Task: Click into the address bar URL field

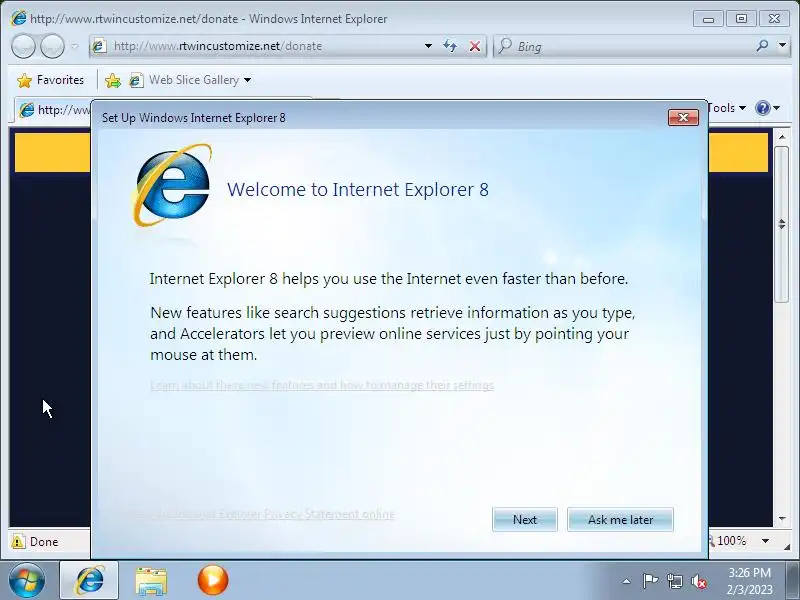Action: click(x=263, y=46)
